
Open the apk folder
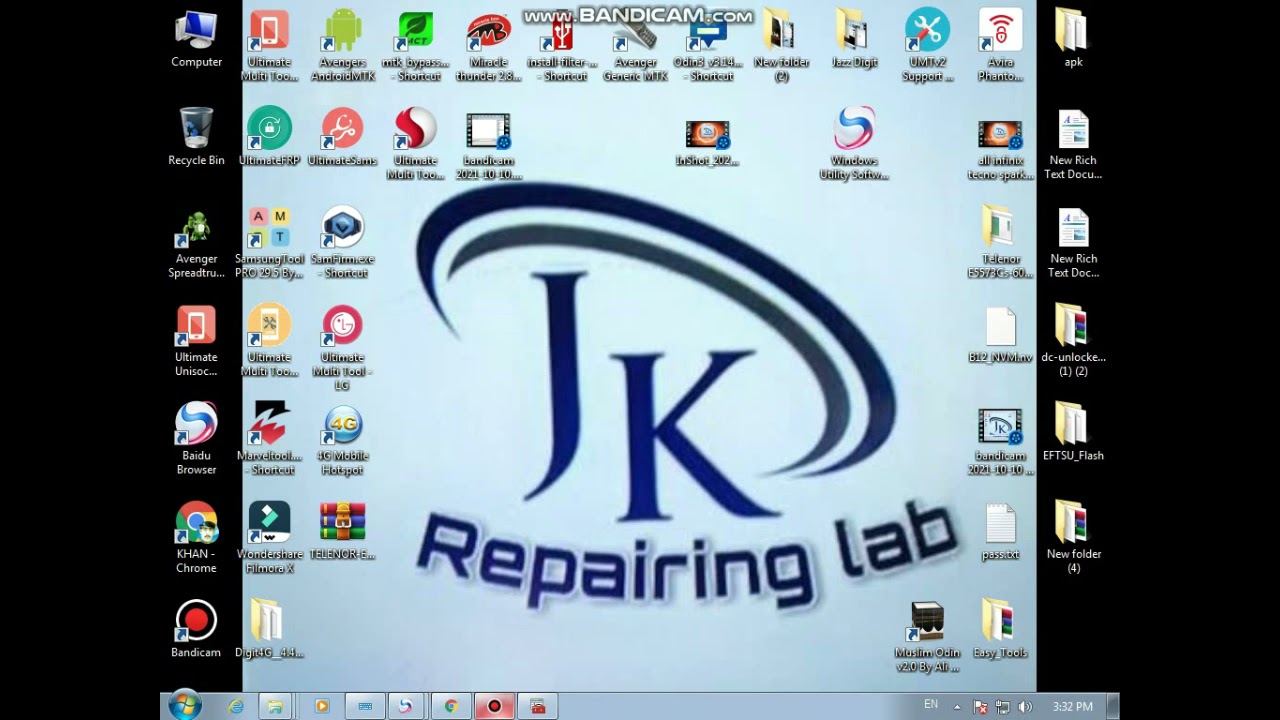1073,38
